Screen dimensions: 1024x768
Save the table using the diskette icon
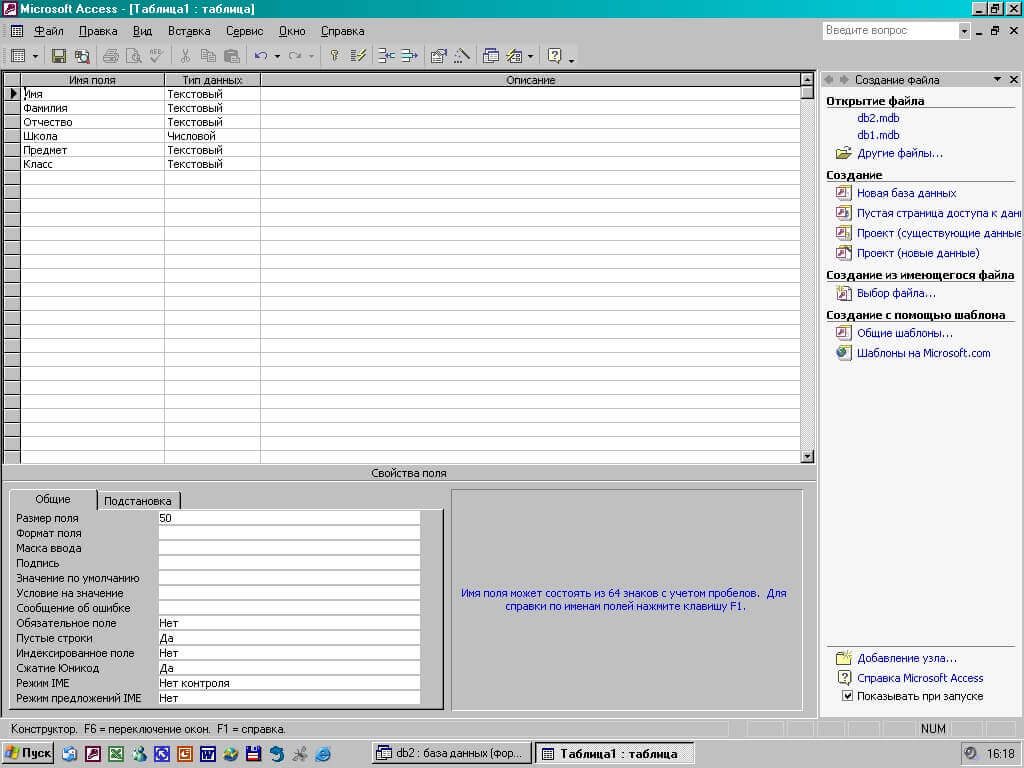(56, 56)
